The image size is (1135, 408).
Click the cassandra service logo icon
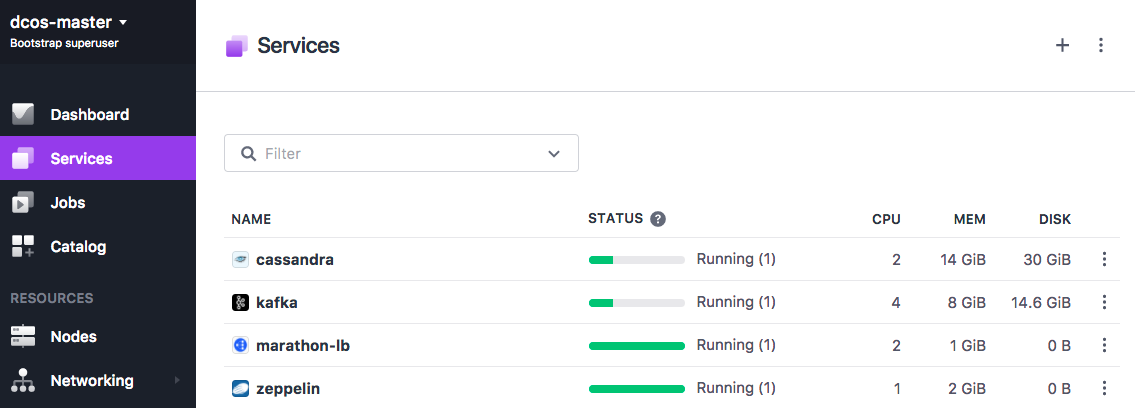(x=240, y=259)
